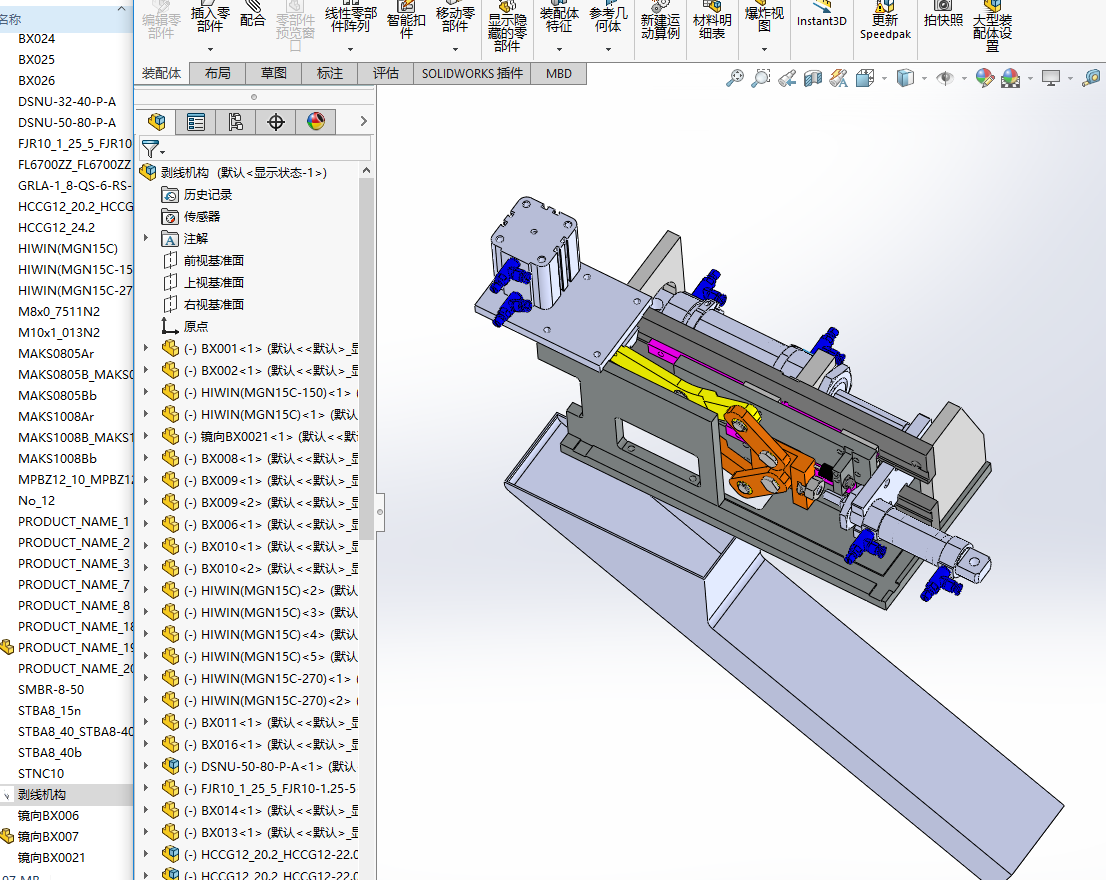Open DisplayManager color ball tab
Screen dimensions: 1106x880
click(316, 122)
